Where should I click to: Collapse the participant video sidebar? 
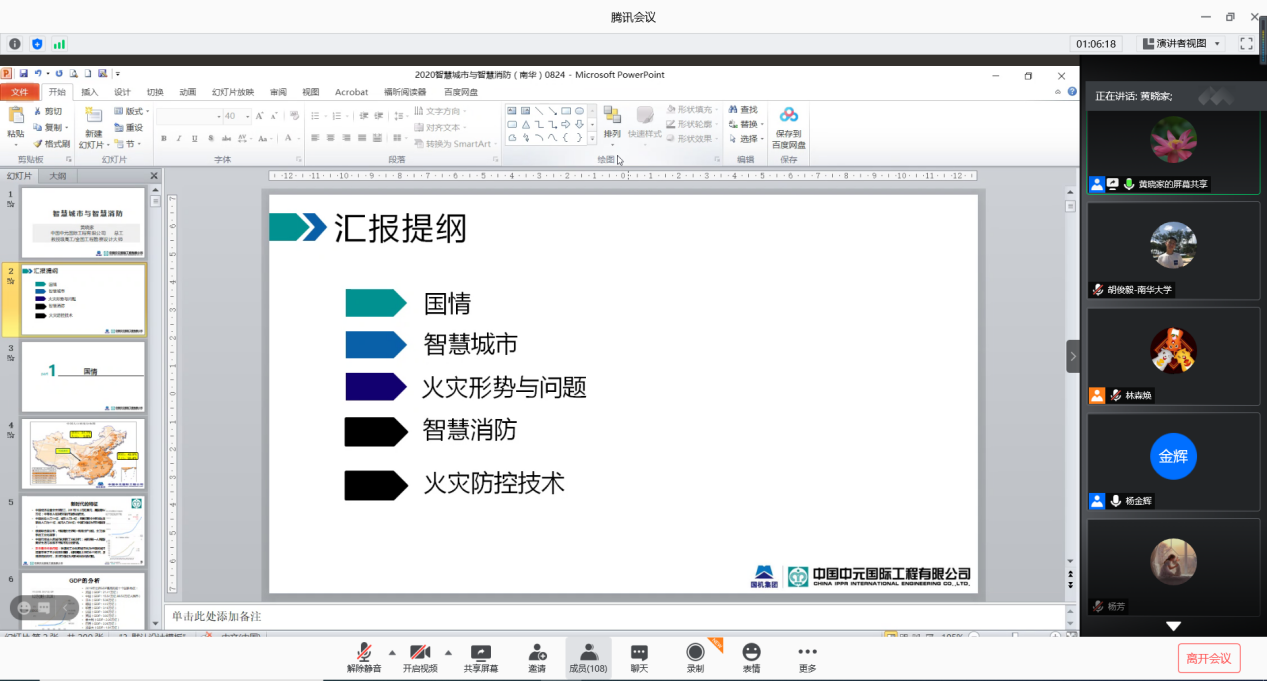(1073, 356)
